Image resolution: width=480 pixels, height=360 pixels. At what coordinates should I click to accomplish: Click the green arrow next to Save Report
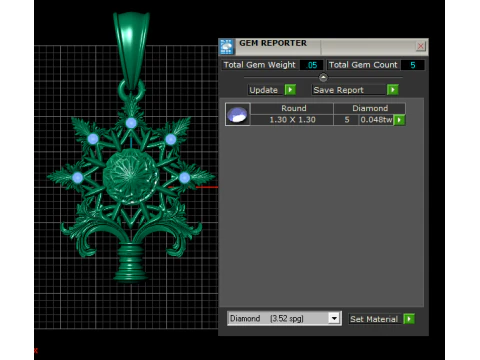click(x=393, y=90)
